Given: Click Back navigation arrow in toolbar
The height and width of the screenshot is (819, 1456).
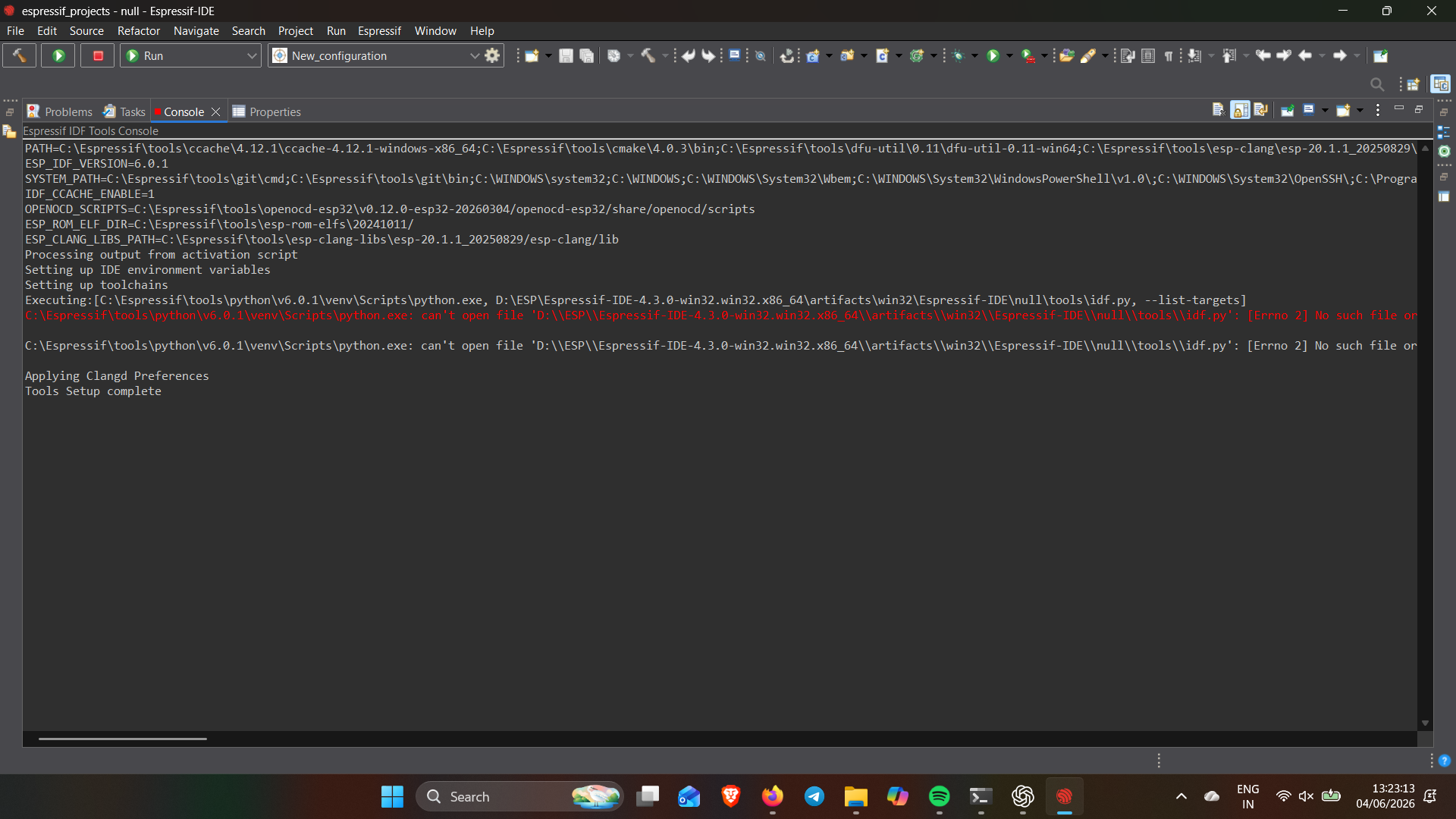Looking at the screenshot, I should point(1305,55).
